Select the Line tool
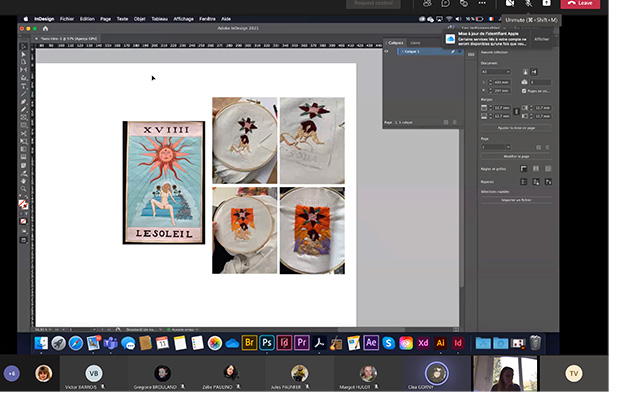Viewport: 640px width, 400px height. pos(24,93)
